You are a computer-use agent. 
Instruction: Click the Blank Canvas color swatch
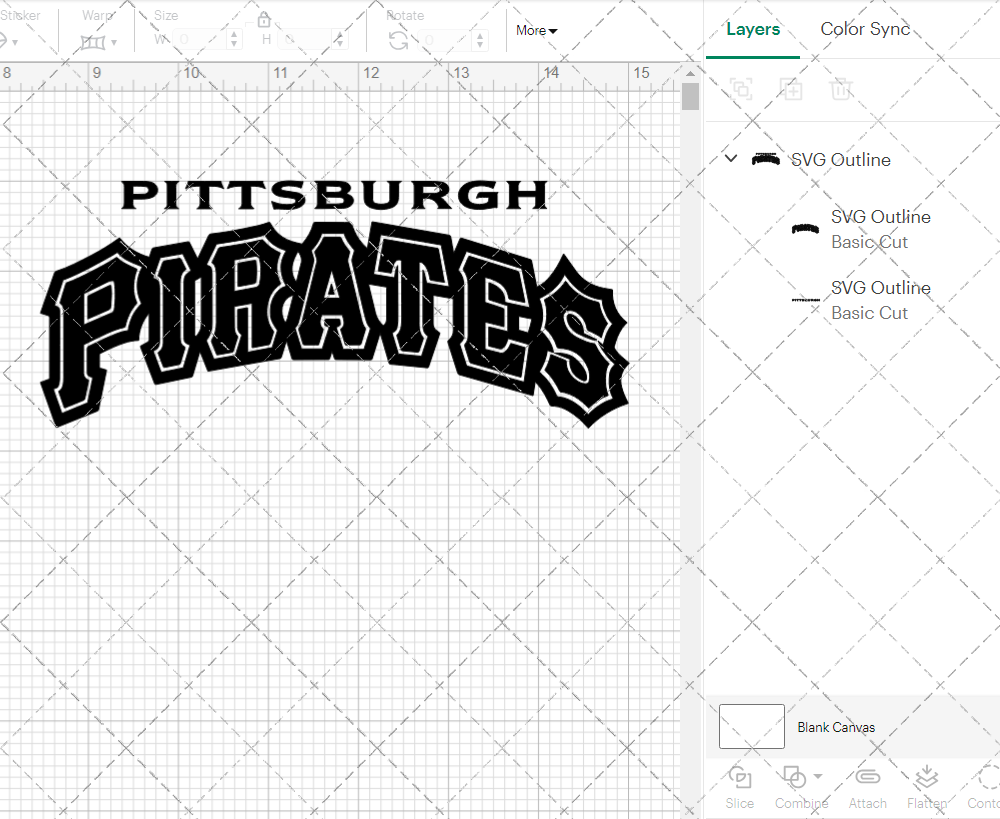[751, 727]
